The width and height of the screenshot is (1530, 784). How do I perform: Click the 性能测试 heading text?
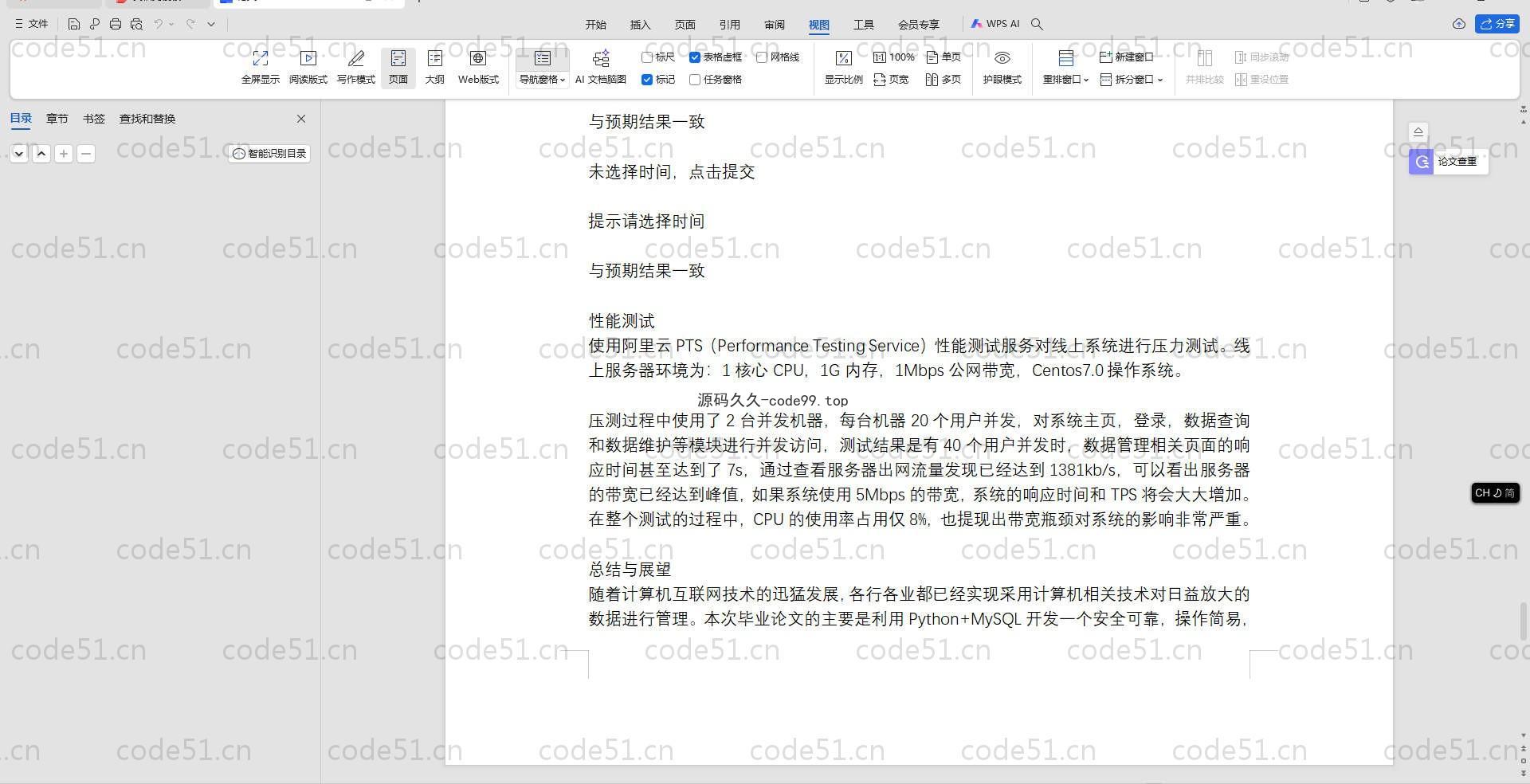point(622,321)
